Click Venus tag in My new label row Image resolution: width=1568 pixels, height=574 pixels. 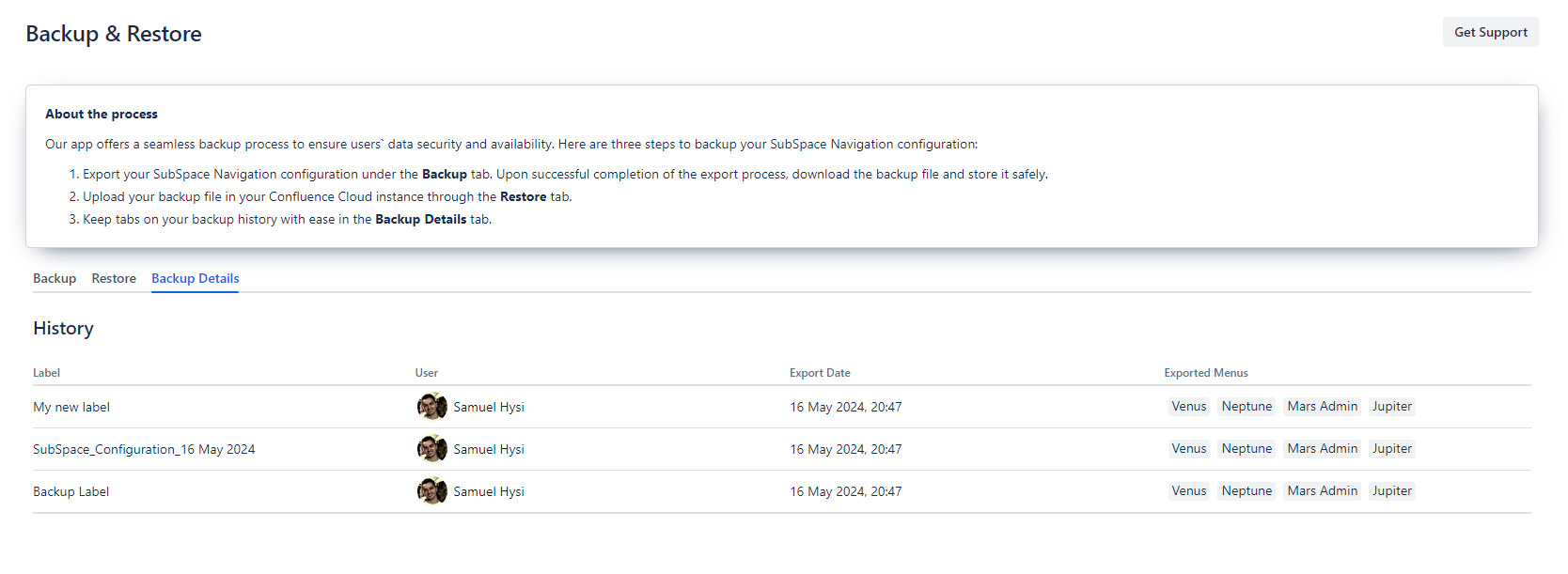(1188, 407)
